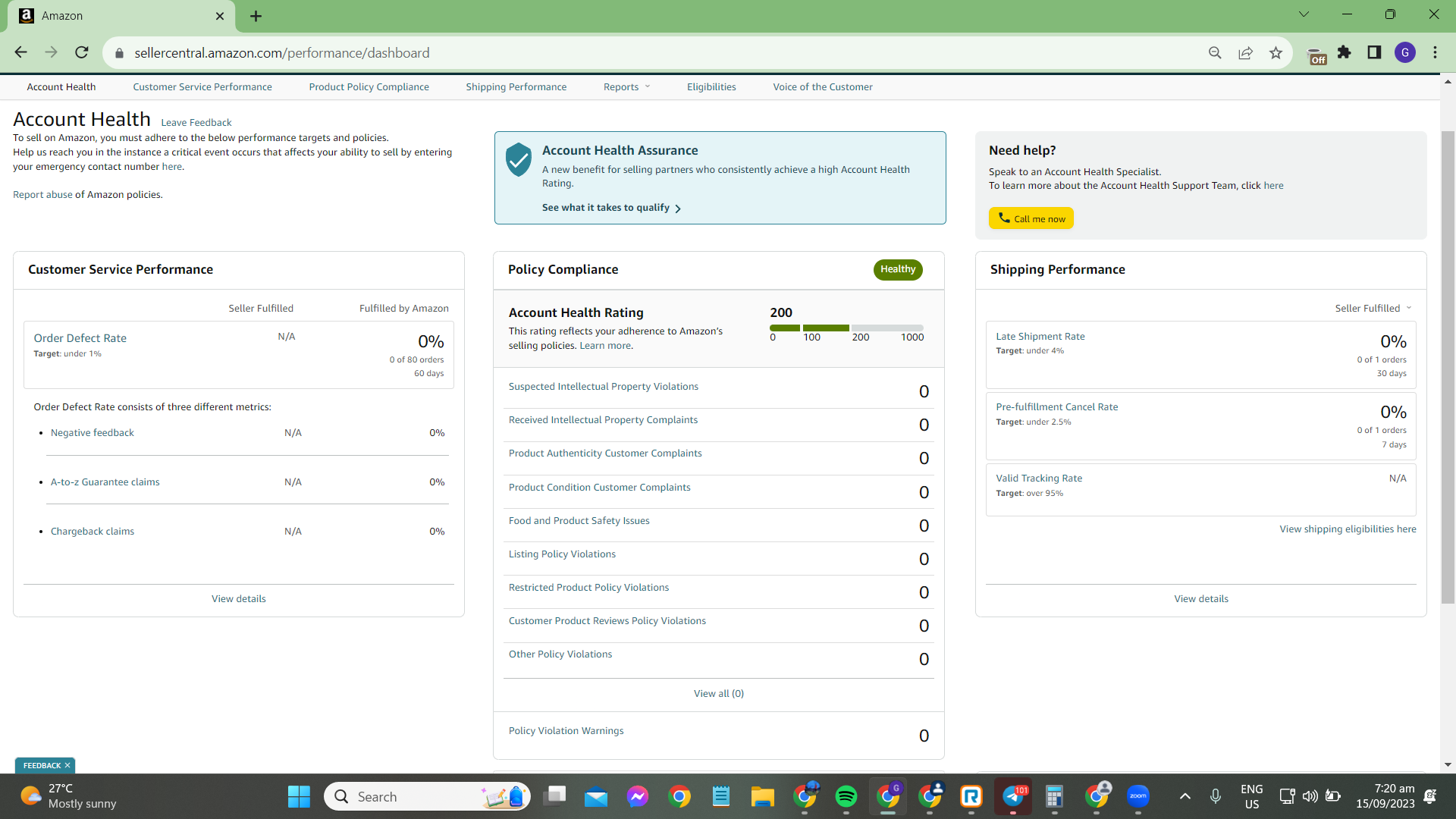
Task: Click Learn more about Account Health Rating
Action: click(605, 346)
